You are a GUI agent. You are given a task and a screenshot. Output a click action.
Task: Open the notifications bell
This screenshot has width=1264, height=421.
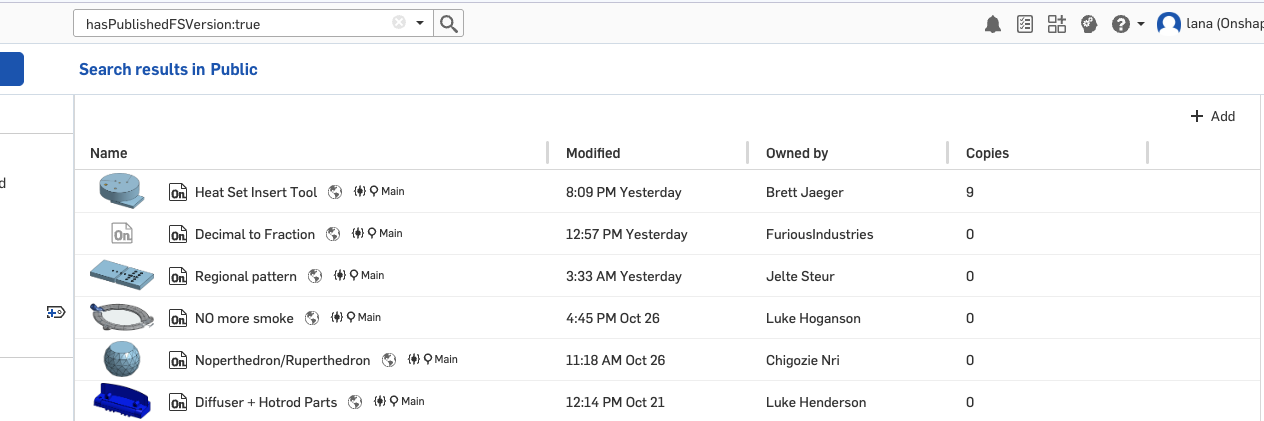coord(993,24)
